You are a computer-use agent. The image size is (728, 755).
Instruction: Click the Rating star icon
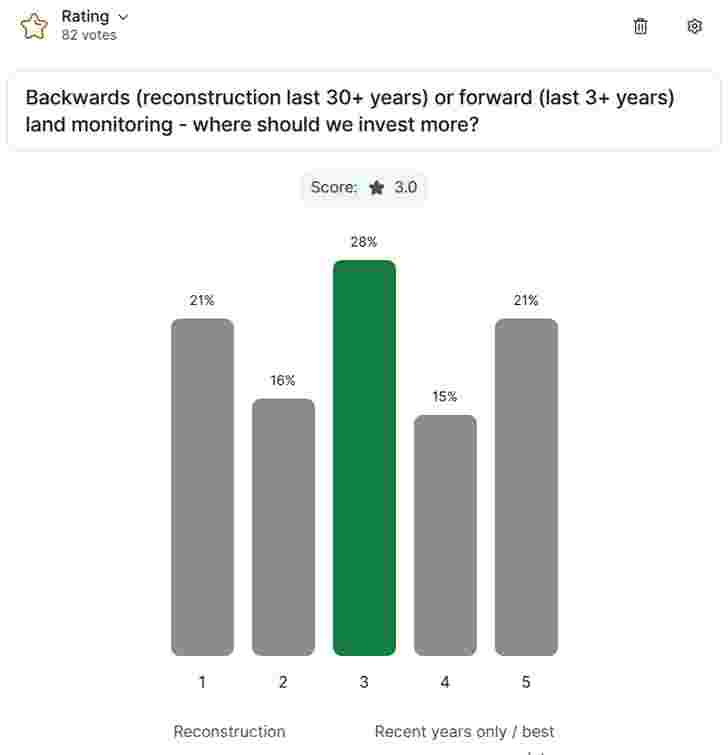[x=34, y=26]
